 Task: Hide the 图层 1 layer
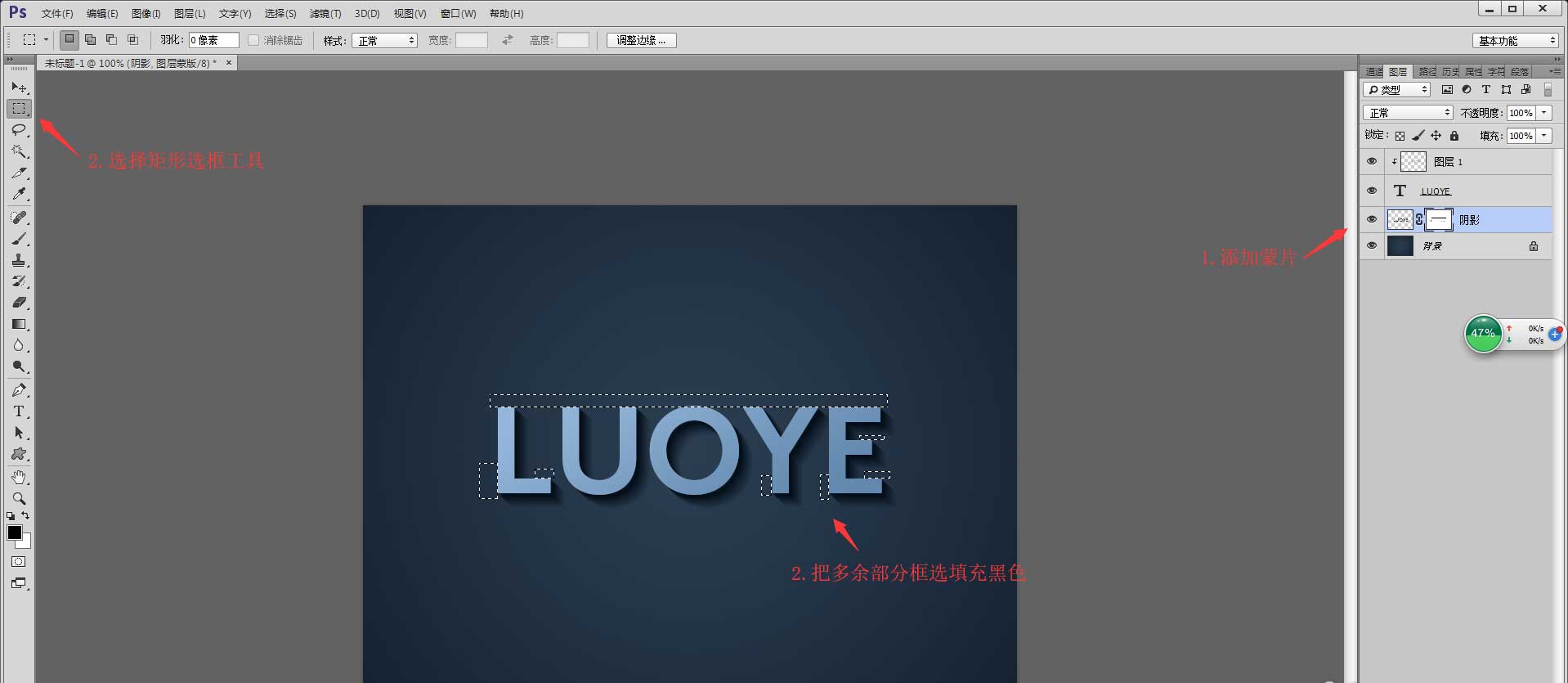[x=1372, y=161]
